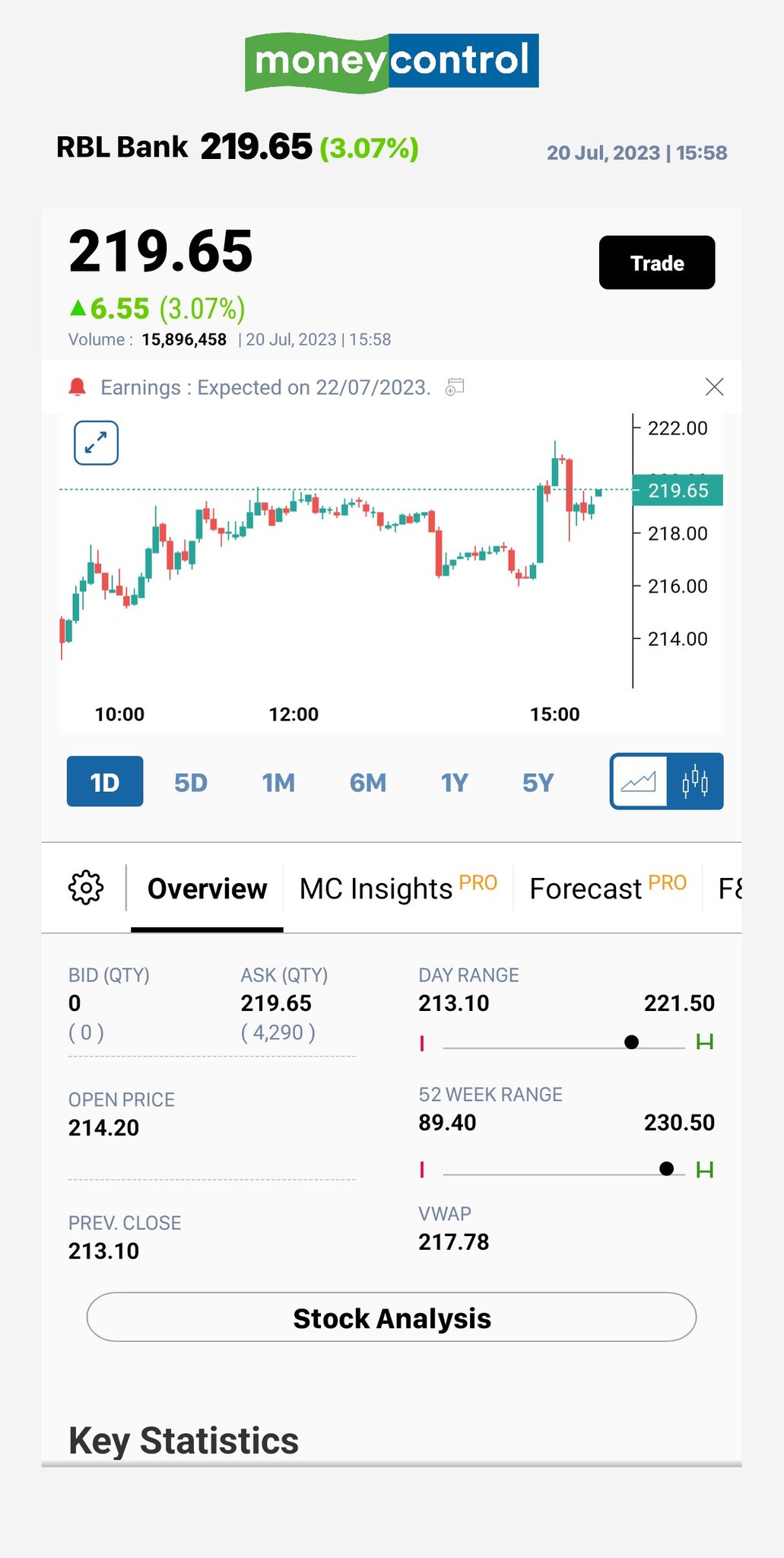Select the 5Y chart timeframe
Screen dimensions: 784x1558
tap(538, 782)
